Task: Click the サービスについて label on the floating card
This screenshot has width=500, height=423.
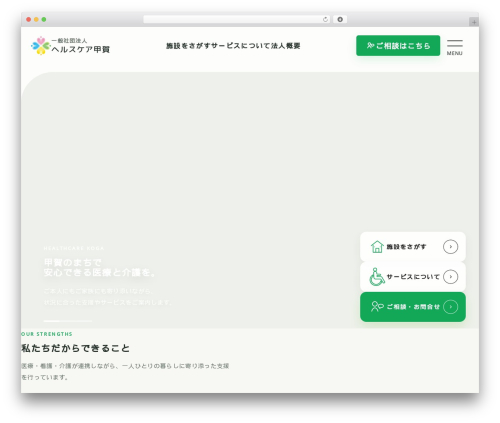Action: tap(413, 277)
